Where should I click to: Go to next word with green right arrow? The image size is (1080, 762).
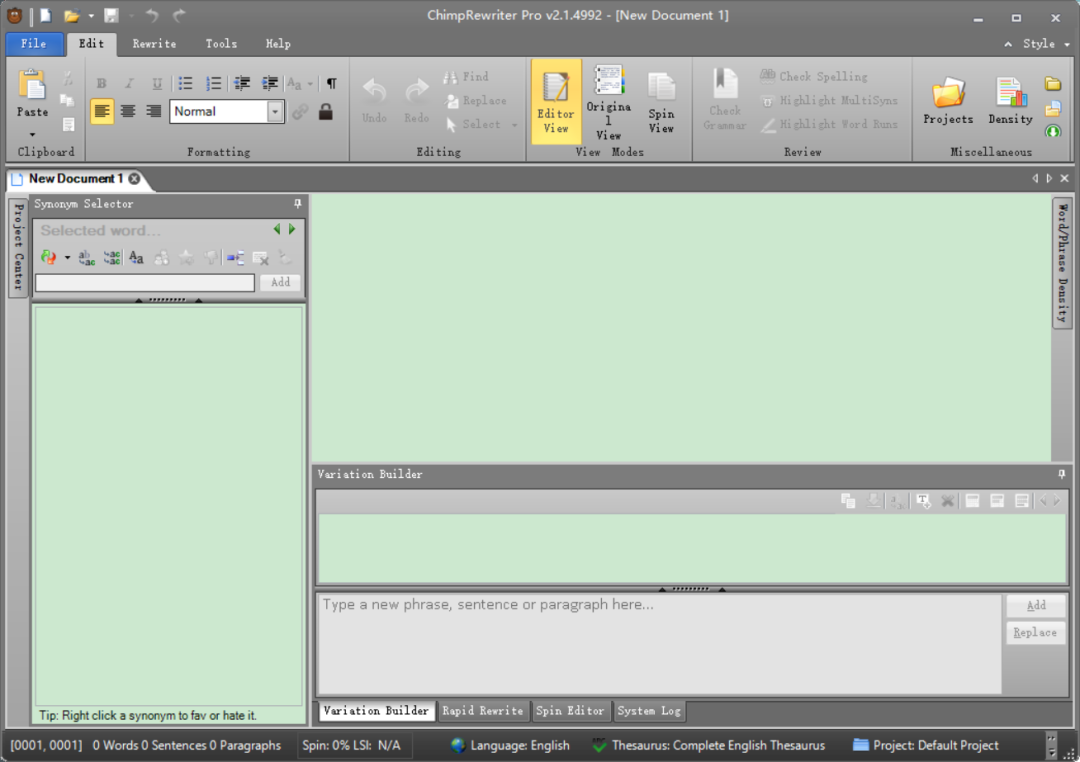click(x=292, y=229)
